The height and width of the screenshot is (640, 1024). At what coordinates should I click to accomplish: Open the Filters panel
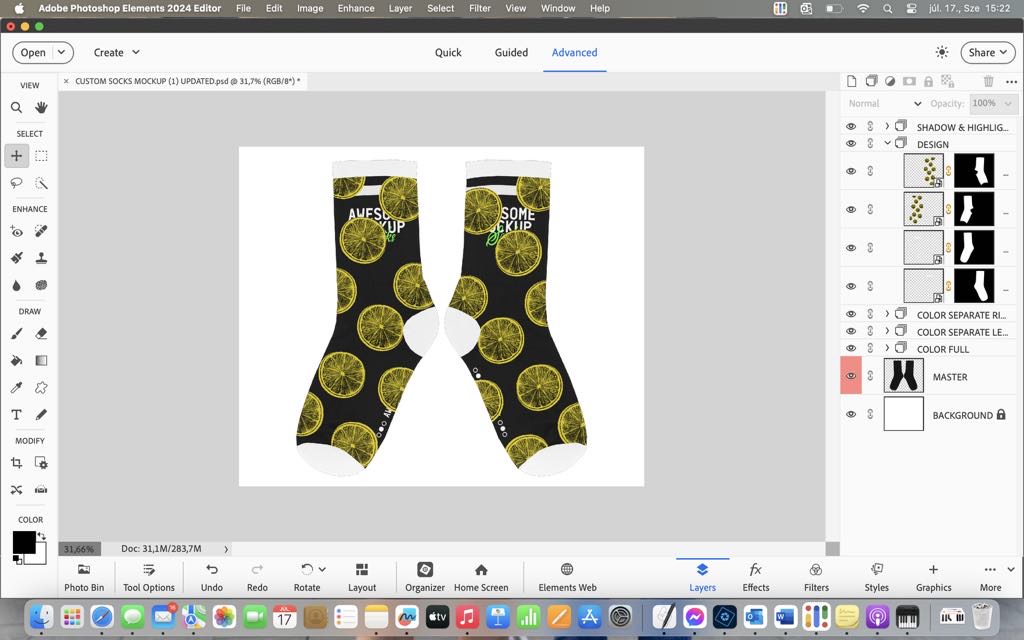tap(816, 576)
